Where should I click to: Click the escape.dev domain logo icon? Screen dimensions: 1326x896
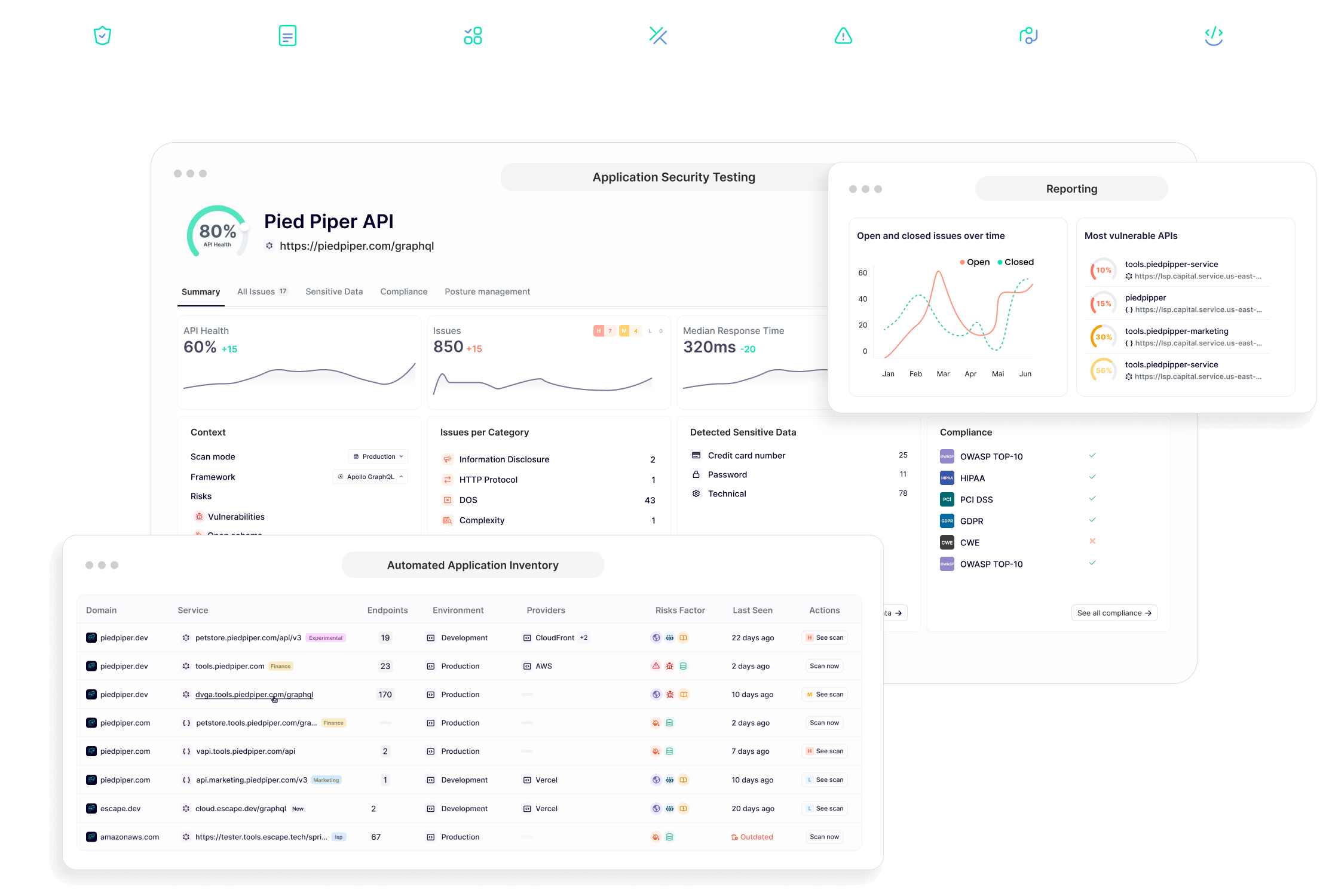(91, 808)
